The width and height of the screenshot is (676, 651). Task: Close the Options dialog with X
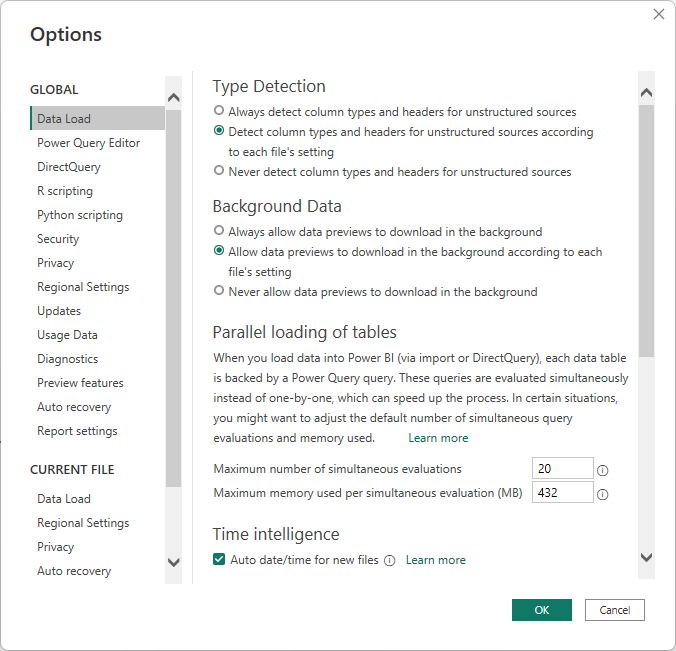point(659,14)
